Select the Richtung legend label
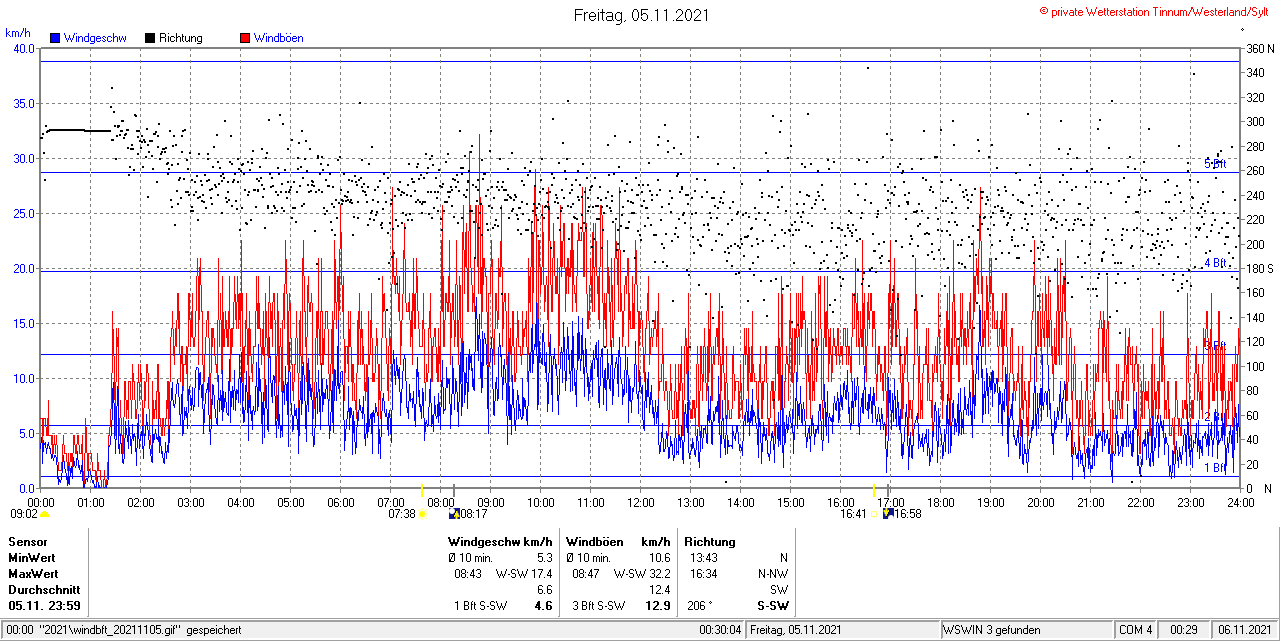The image size is (1280, 641). click(180, 38)
